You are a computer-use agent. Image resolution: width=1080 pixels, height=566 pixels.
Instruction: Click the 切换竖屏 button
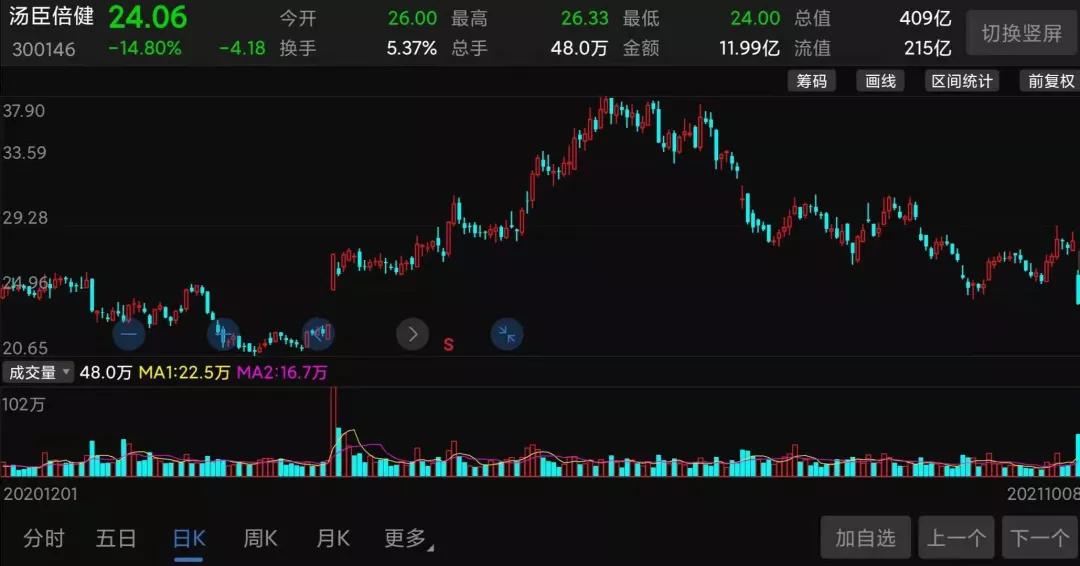click(1021, 32)
